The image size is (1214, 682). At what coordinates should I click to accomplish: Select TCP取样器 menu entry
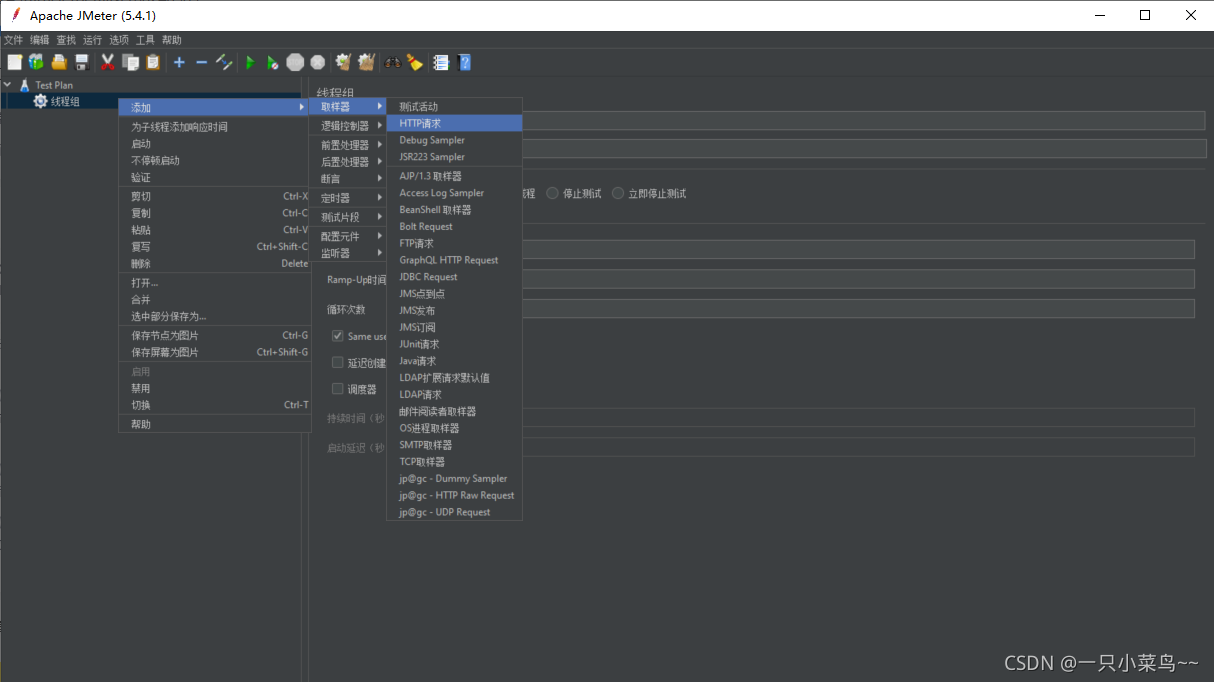pos(454,462)
